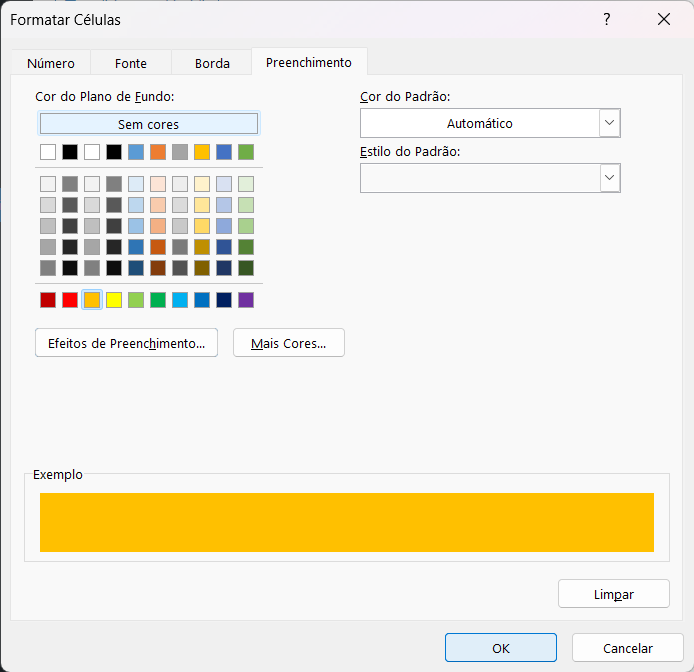Switch to the Número tab
Screen dimensions: 694x672
(x=51, y=63)
